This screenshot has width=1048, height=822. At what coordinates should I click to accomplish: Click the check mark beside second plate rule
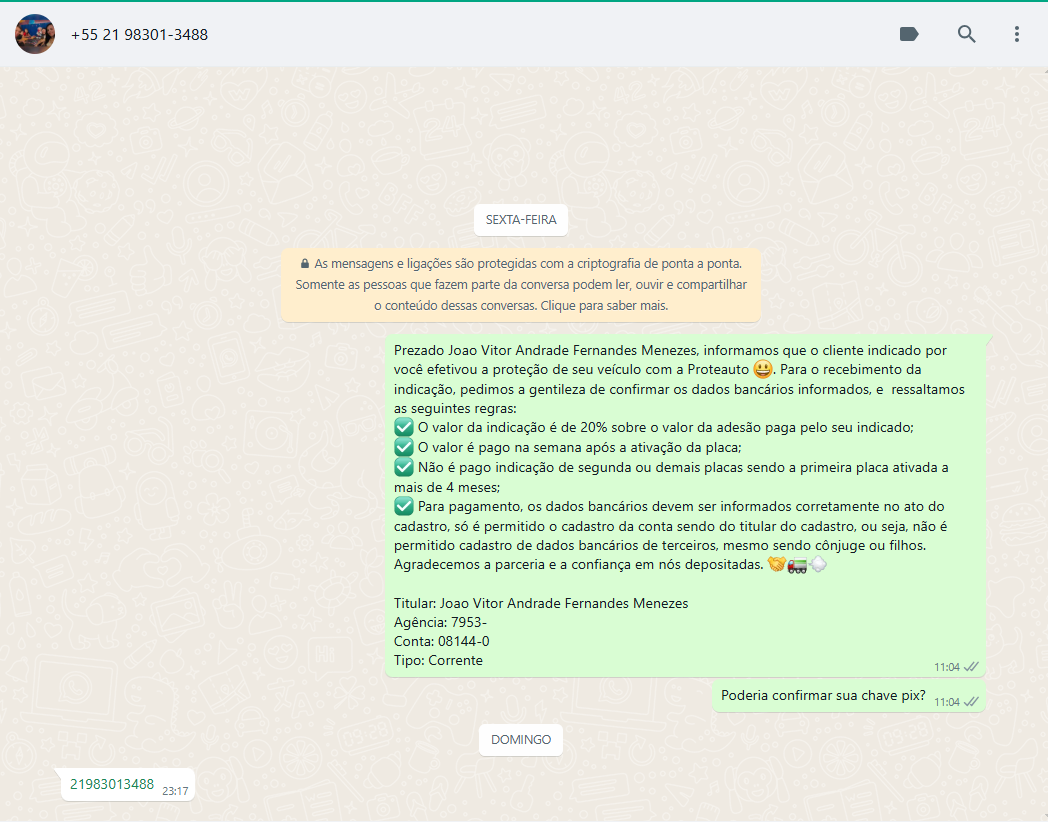404,467
